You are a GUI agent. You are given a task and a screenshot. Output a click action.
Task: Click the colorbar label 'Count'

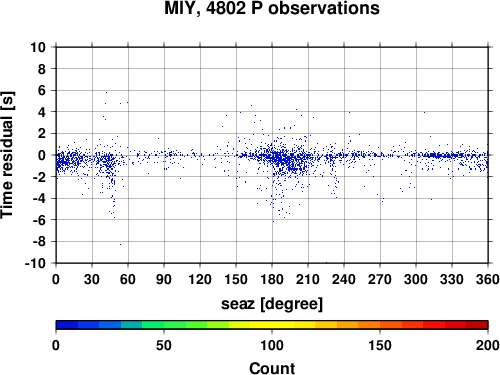pos(272,368)
